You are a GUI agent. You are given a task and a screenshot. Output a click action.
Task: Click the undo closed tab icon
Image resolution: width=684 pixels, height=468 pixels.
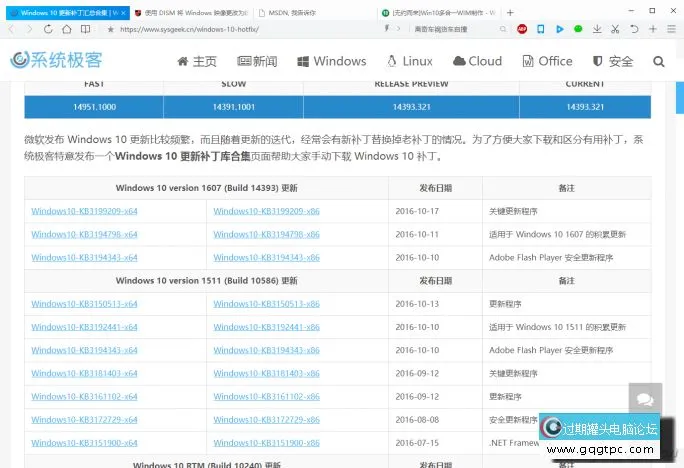pyautogui.click(x=634, y=29)
